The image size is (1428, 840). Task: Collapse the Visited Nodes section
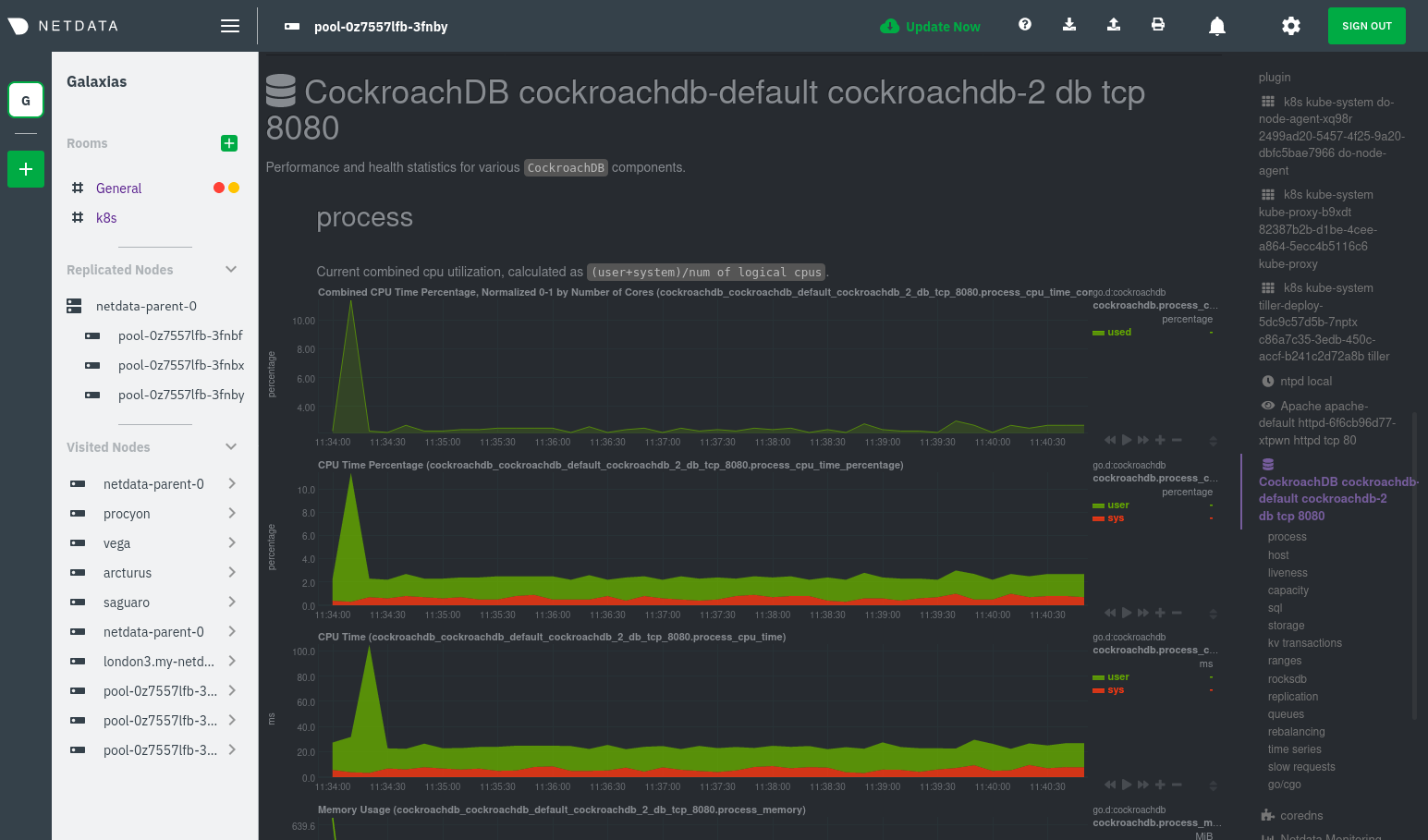tap(231, 446)
